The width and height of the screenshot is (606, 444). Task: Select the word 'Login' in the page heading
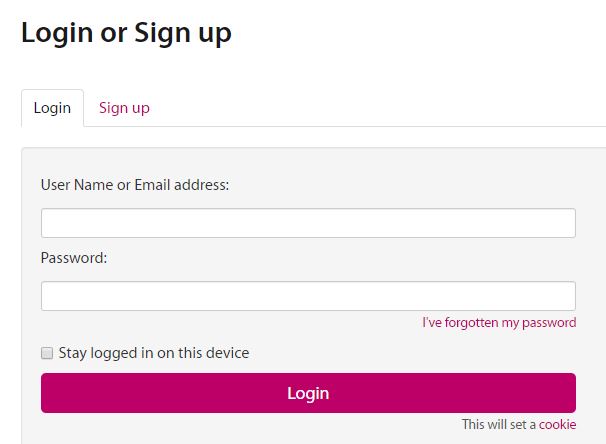pos(57,33)
